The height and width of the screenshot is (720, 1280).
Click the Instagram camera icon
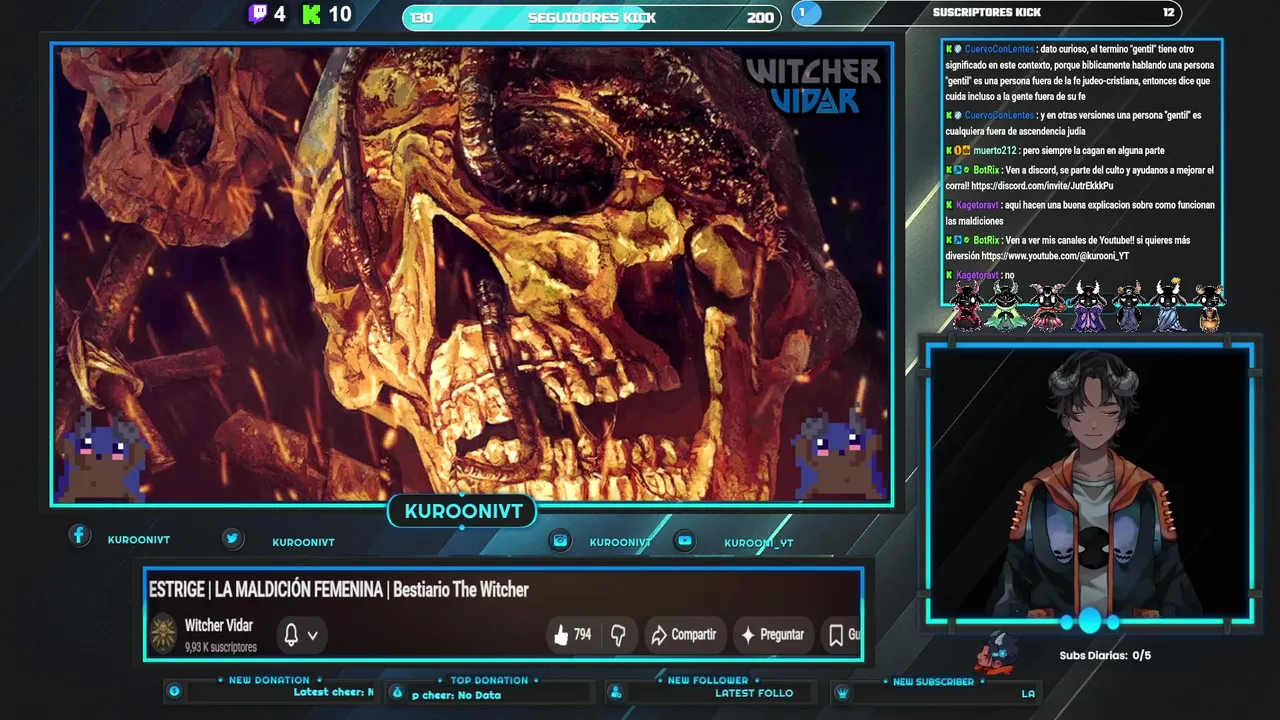pos(561,540)
